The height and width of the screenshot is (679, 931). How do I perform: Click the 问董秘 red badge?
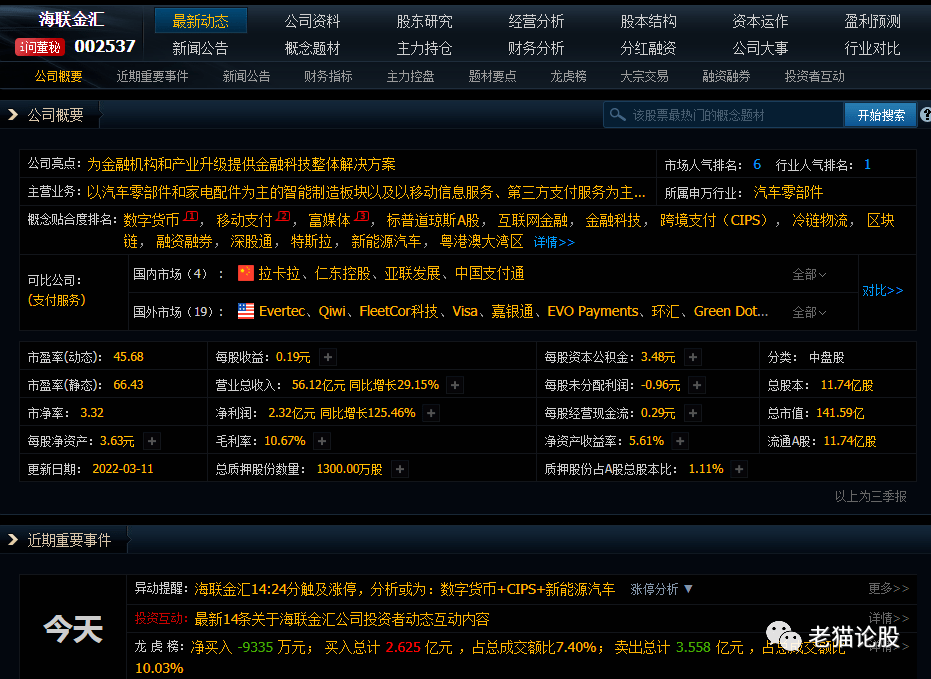pyautogui.click(x=40, y=47)
